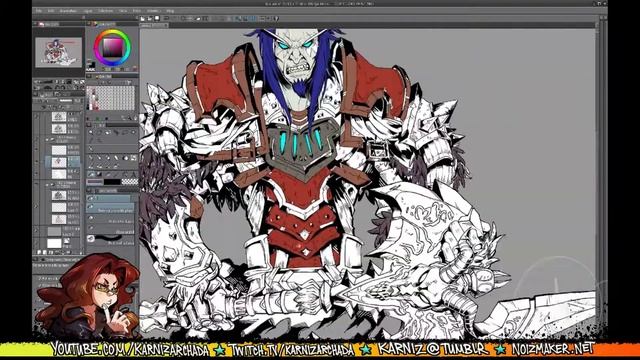The height and width of the screenshot is (360, 640).
Task: Click the Open file toolbar icon
Action: (x=150, y=19)
